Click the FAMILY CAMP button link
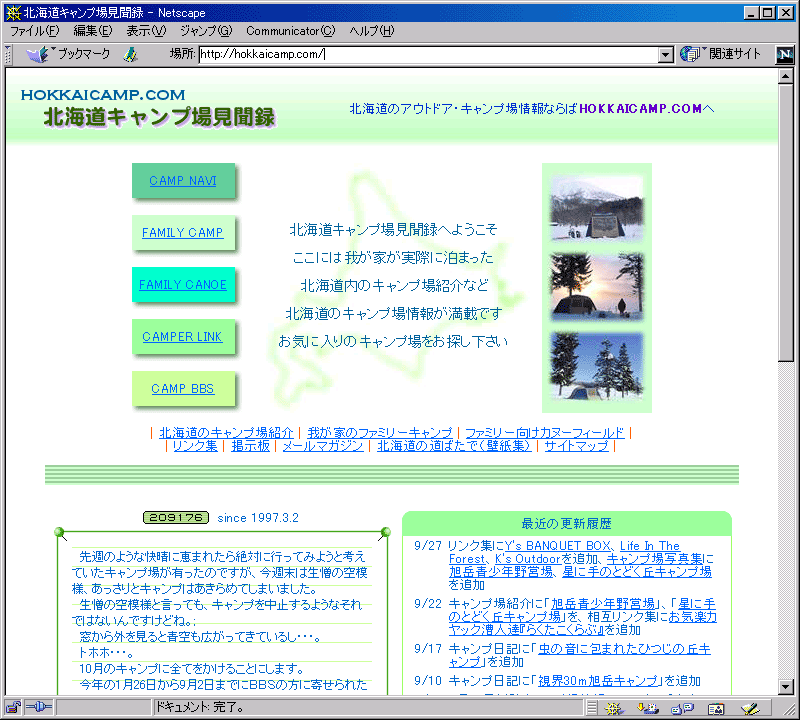 point(183,233)
